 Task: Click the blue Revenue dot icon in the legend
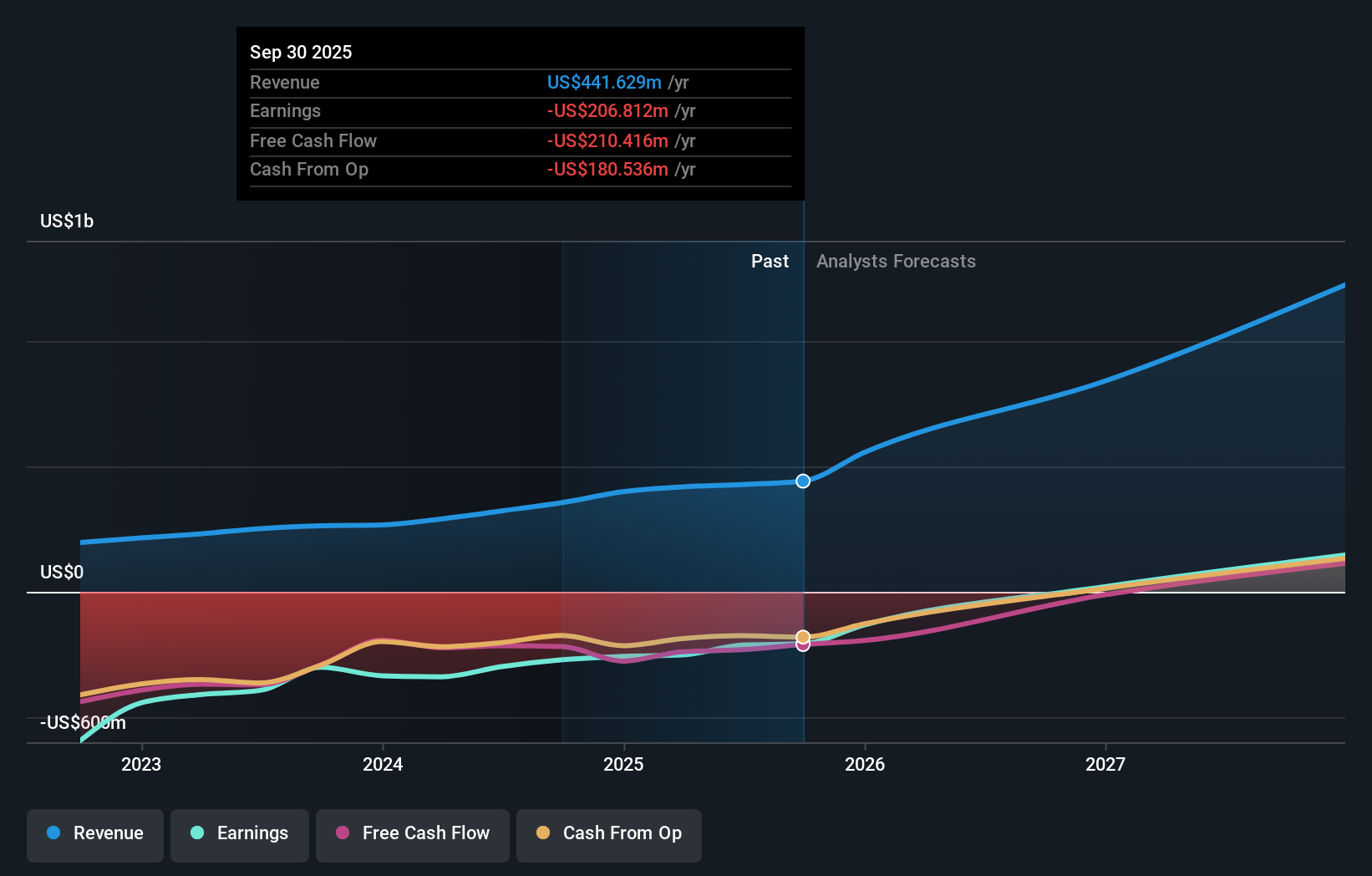(53, 833)
